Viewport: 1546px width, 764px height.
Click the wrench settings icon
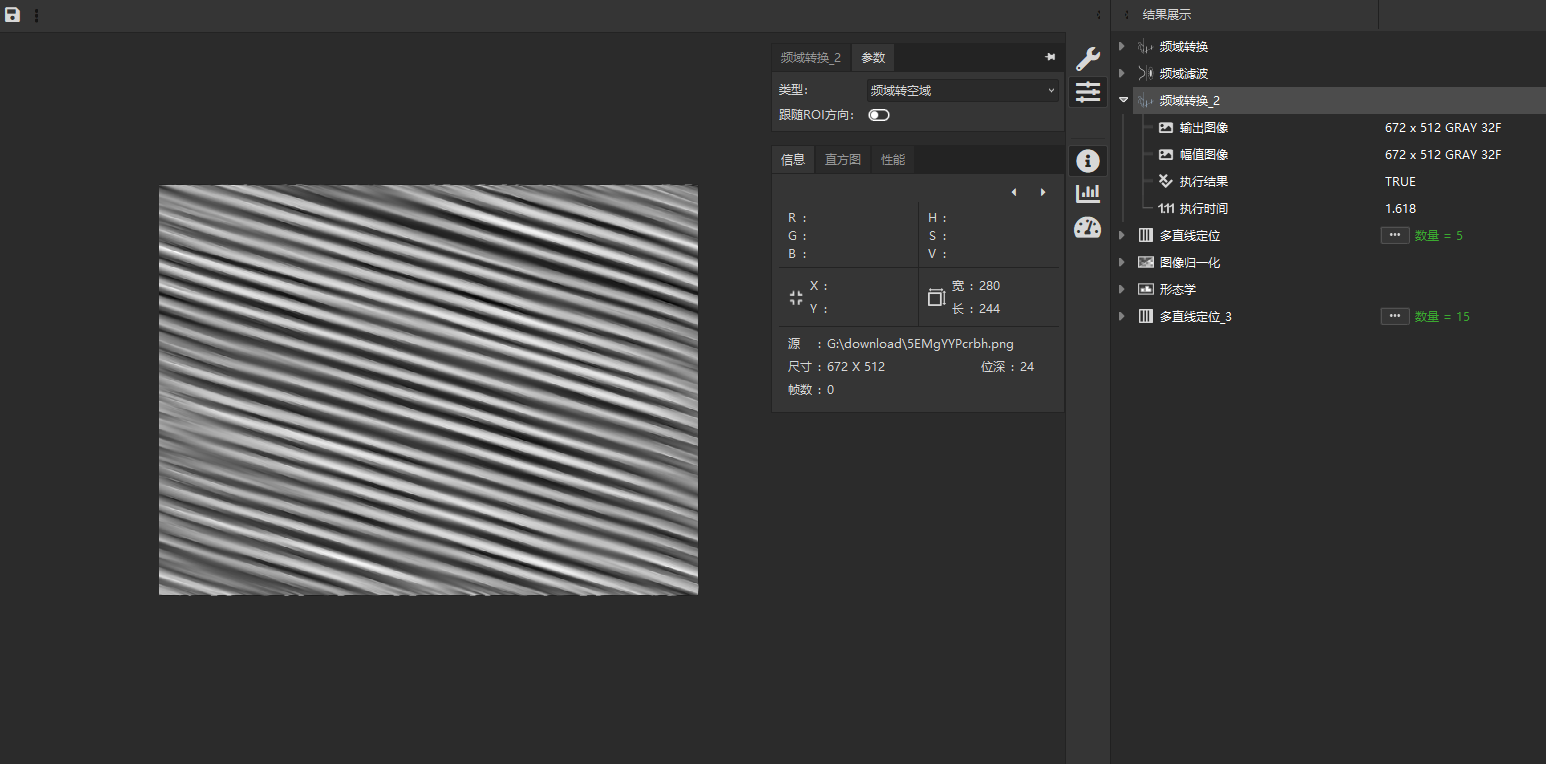(1087, 59)
